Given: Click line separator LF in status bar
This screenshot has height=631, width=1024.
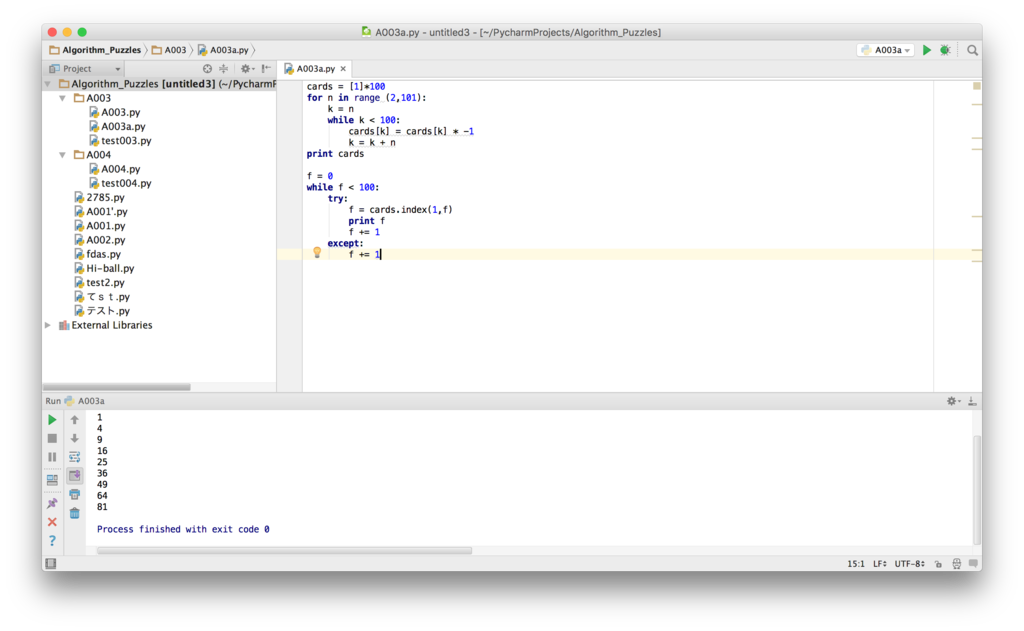Looking at the screenshot, I should click(880, 564).
